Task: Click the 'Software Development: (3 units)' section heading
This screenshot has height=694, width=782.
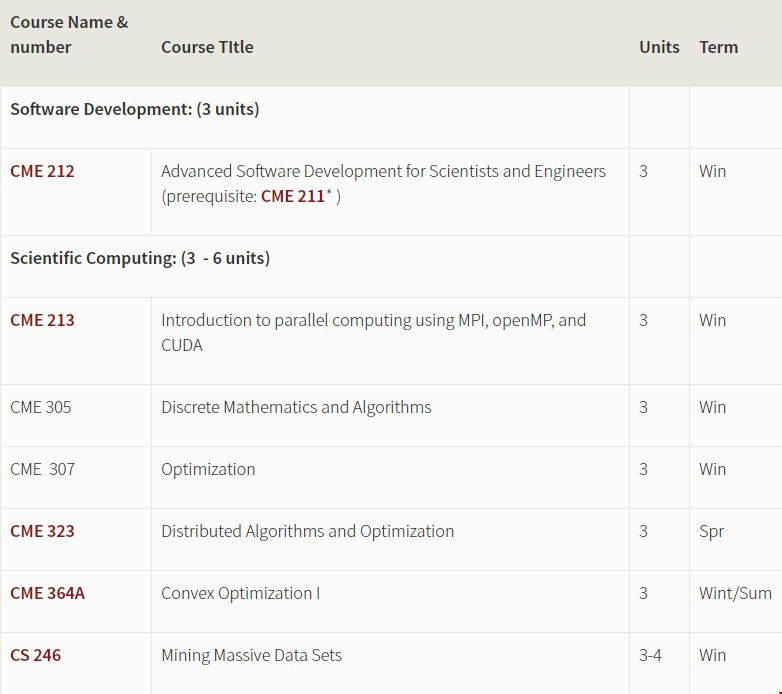Action: pos(134,109)
